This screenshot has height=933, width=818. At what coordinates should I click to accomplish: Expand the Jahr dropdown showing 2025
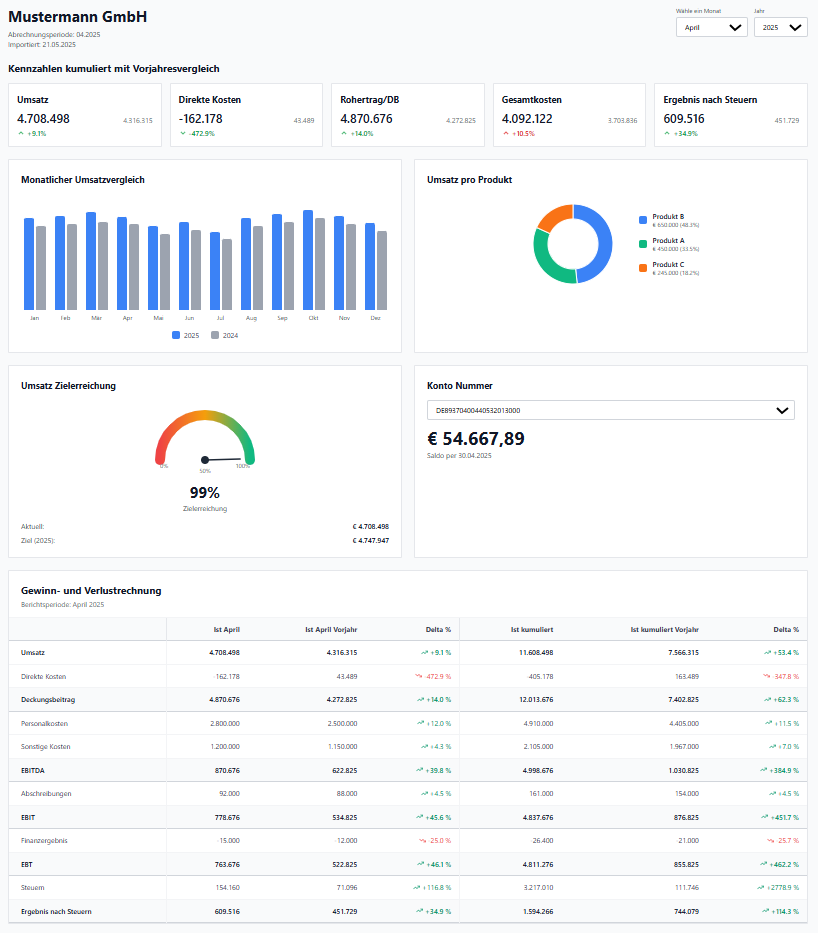tap(780, 28)
